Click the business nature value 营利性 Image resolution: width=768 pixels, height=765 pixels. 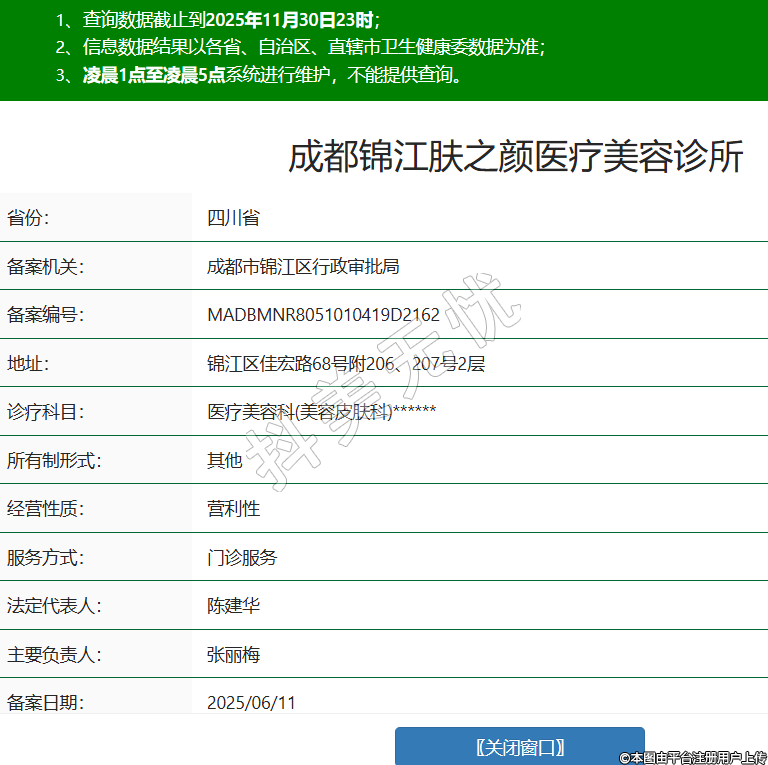(x=233, y=509)
